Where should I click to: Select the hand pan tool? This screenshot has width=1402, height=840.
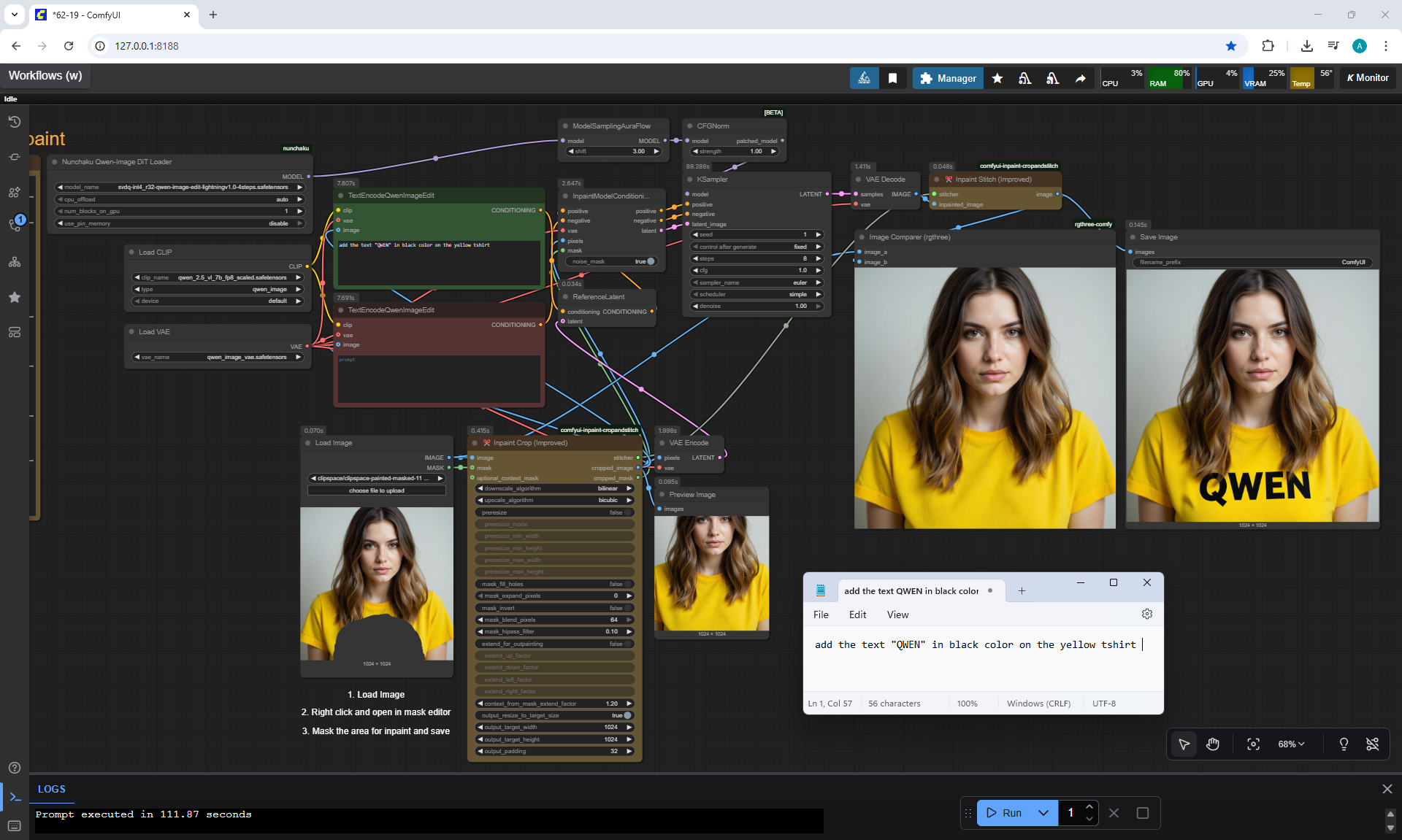[x=1213, y=744]
